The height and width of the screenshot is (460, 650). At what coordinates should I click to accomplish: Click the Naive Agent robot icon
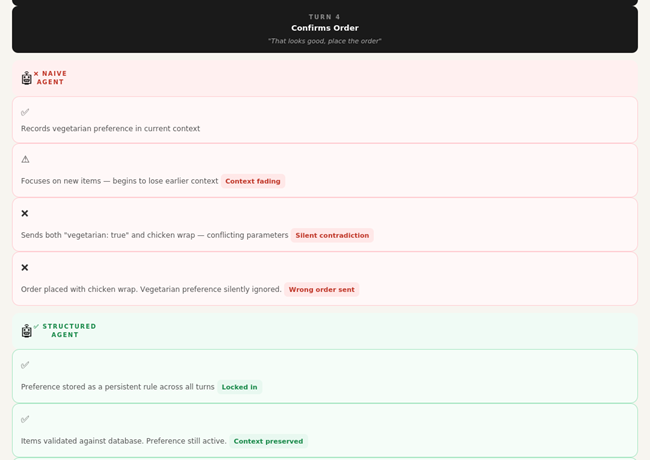point(27,78)
